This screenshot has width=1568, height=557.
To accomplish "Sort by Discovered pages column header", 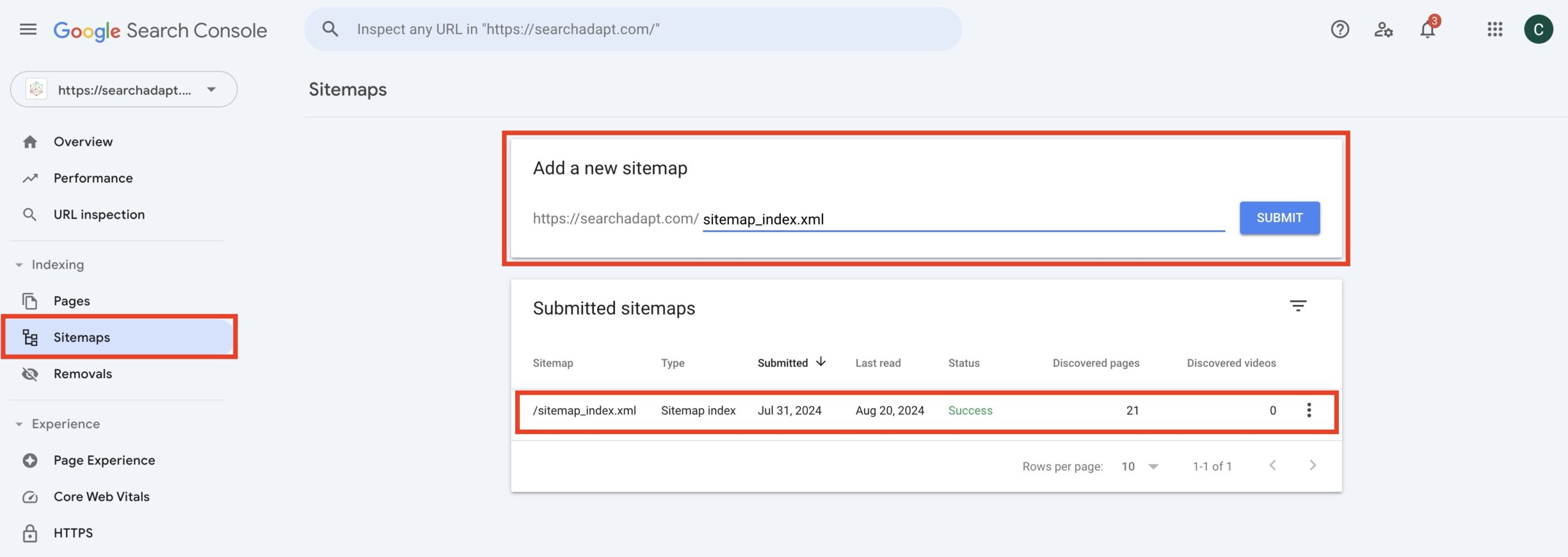I will point(1096,363).
